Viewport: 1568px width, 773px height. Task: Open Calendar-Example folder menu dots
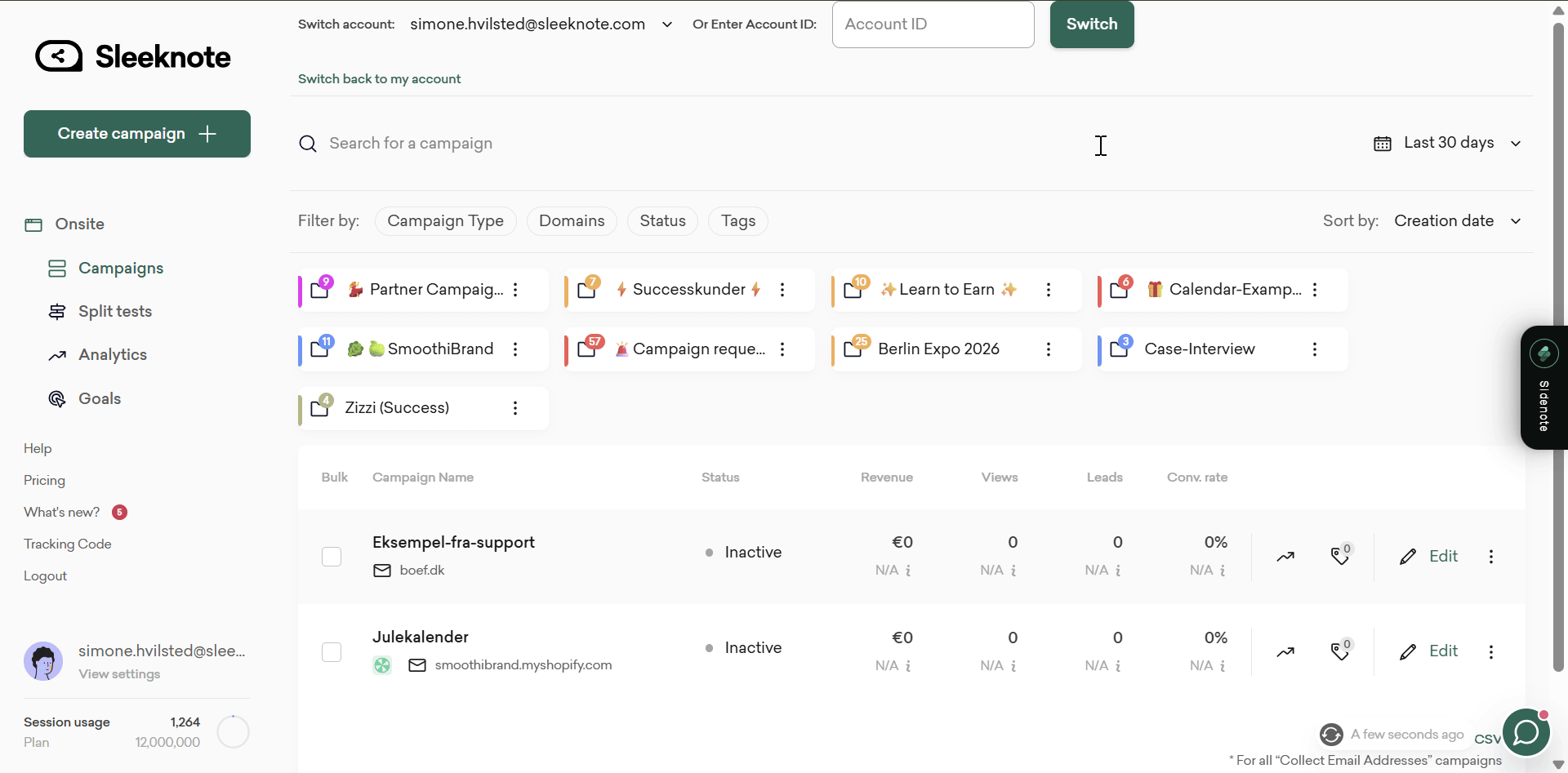click(1315, 290)
